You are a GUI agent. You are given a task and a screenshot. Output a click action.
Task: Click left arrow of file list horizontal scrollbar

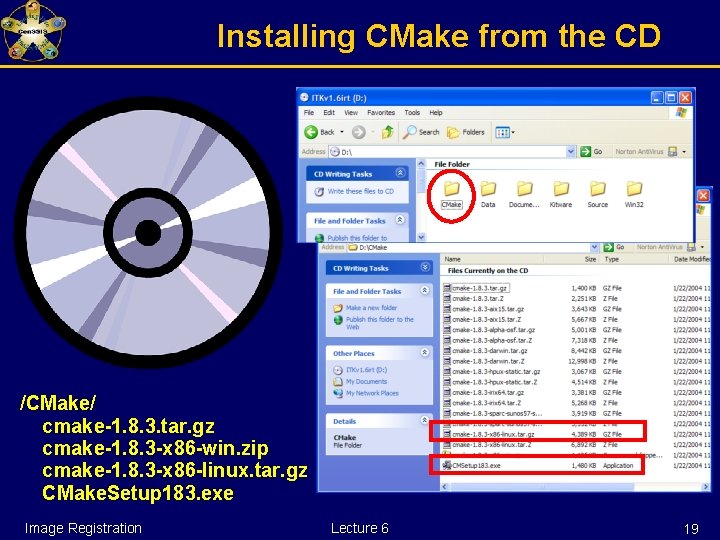(444, 486)
